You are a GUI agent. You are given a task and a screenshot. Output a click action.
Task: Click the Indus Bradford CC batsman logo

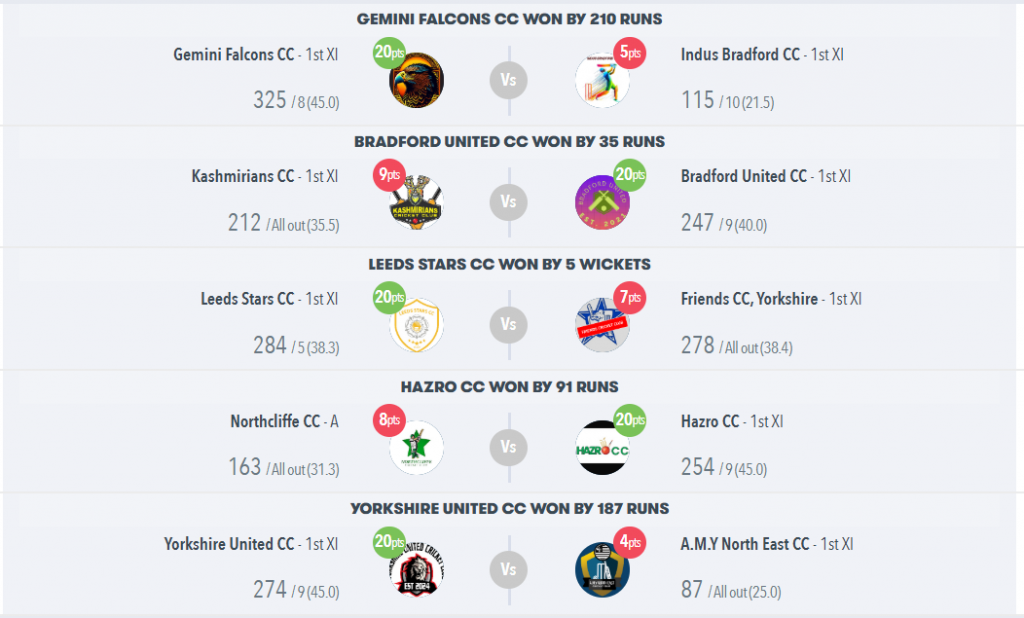click(602, 80)
